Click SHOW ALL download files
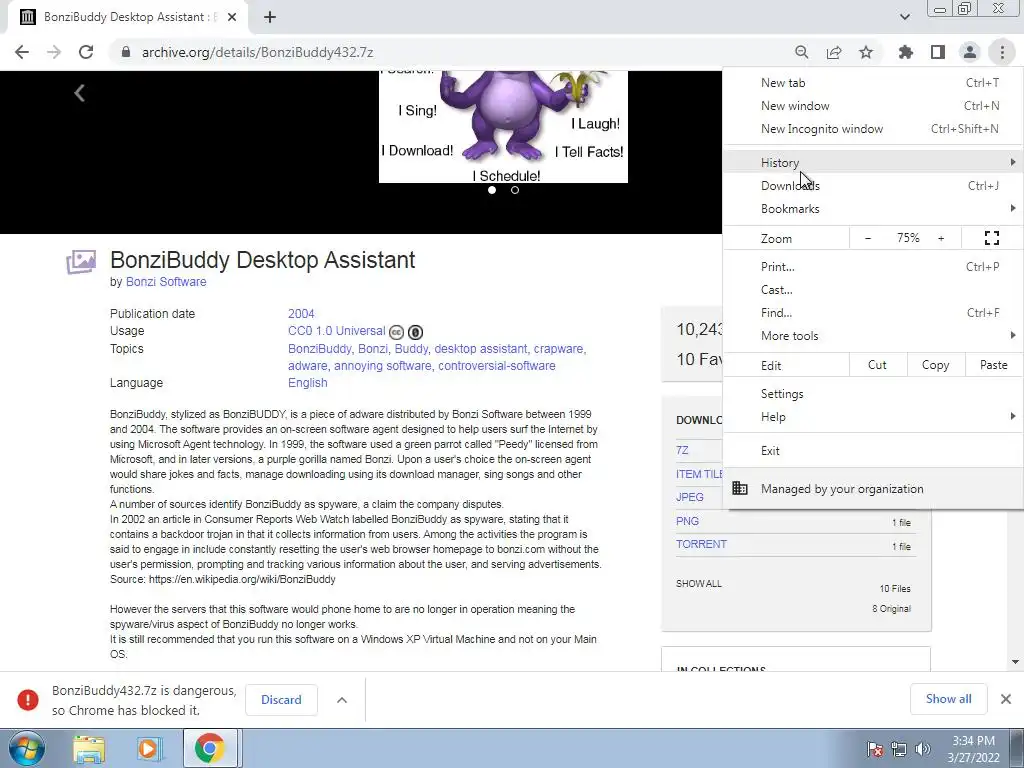 pyautogui.click(x=699, y=583)
